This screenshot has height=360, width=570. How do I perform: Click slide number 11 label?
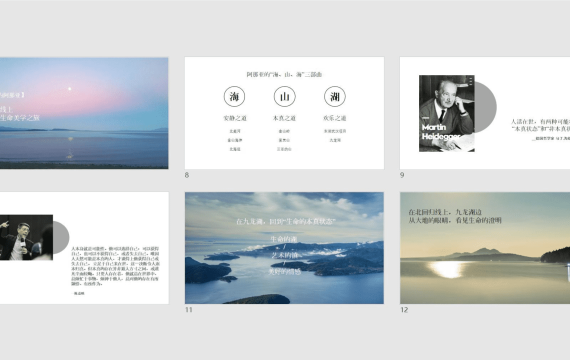pyautogui.click(x=189, y=310)
